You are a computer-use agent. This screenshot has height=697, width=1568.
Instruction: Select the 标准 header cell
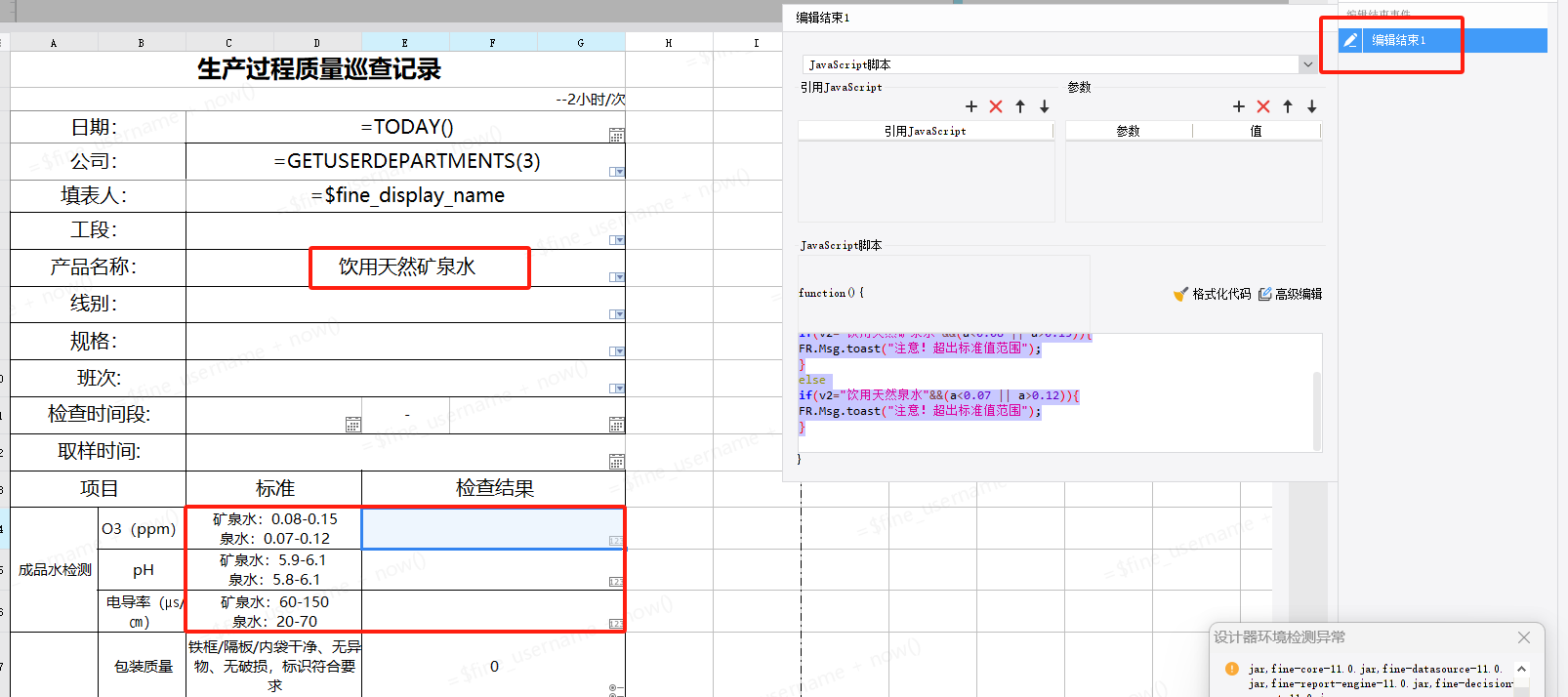[x=274, y=488]
